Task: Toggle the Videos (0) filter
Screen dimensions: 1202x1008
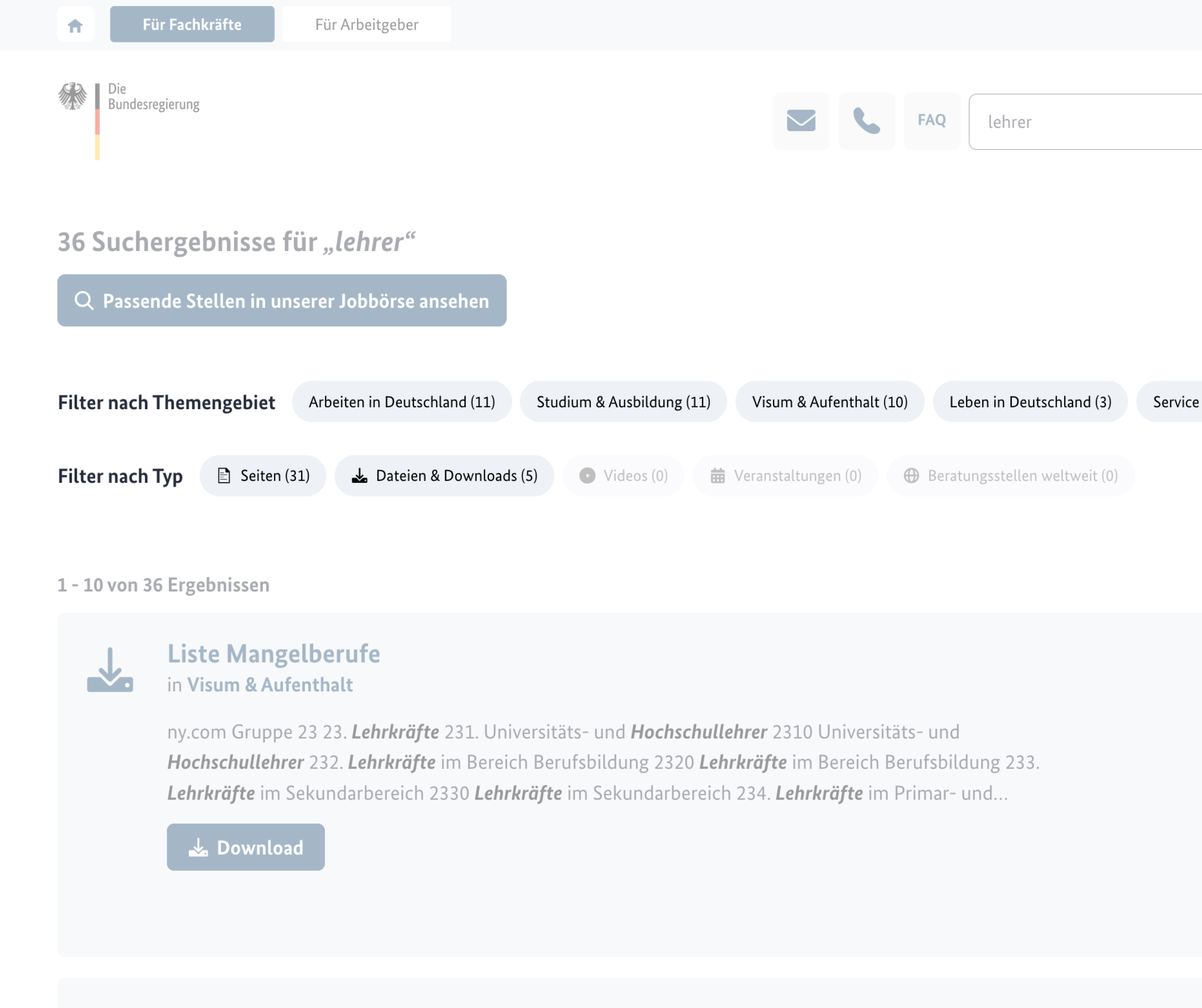Action: tap(623, 475)
